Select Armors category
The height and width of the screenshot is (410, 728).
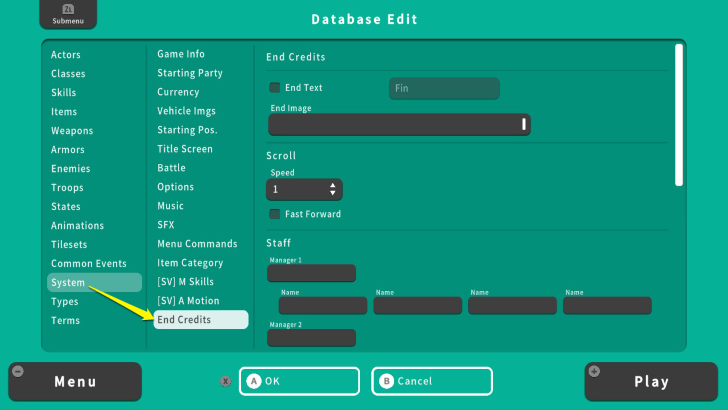pos(68,150)
